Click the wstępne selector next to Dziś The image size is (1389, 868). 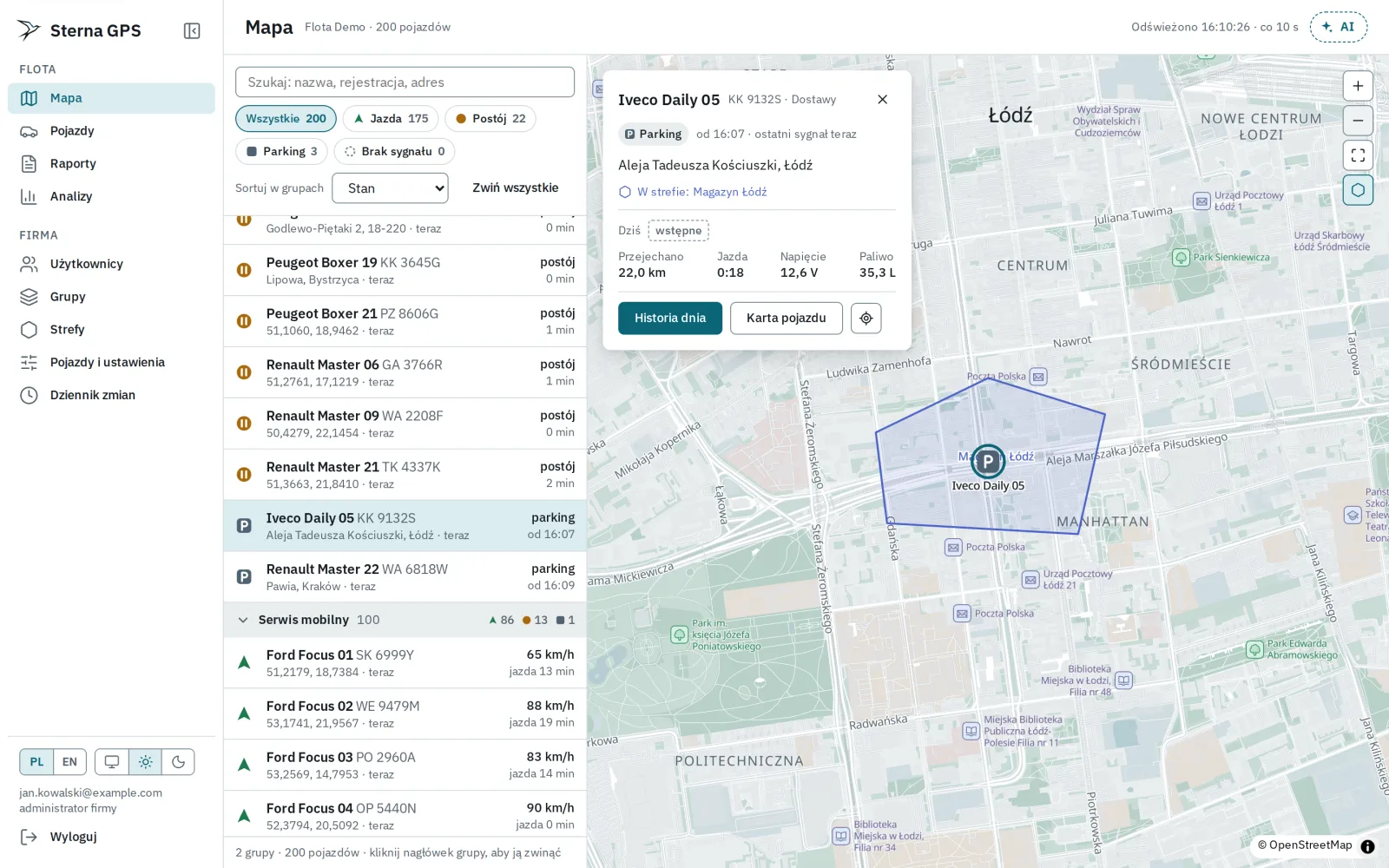click(678, 231)
